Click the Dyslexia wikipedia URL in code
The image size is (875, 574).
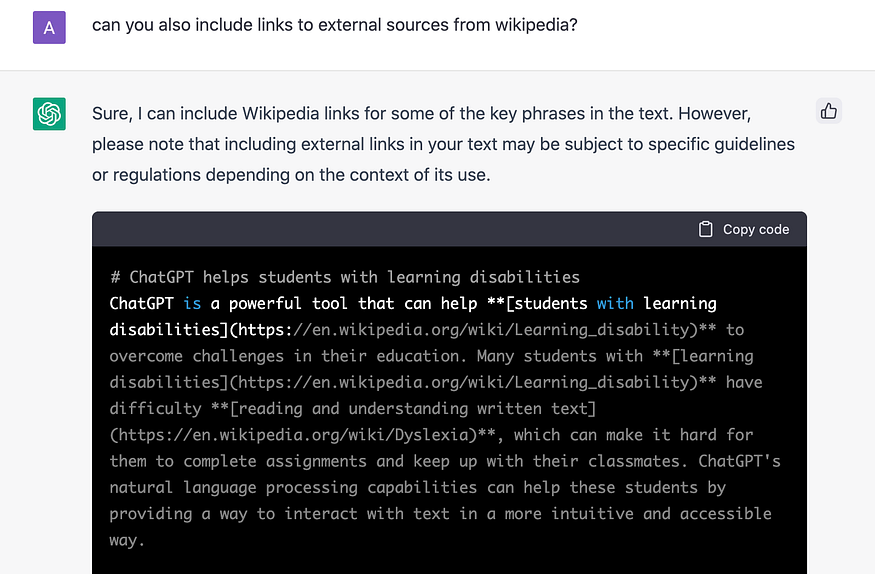pyautogui.click(x=294, y=435)
